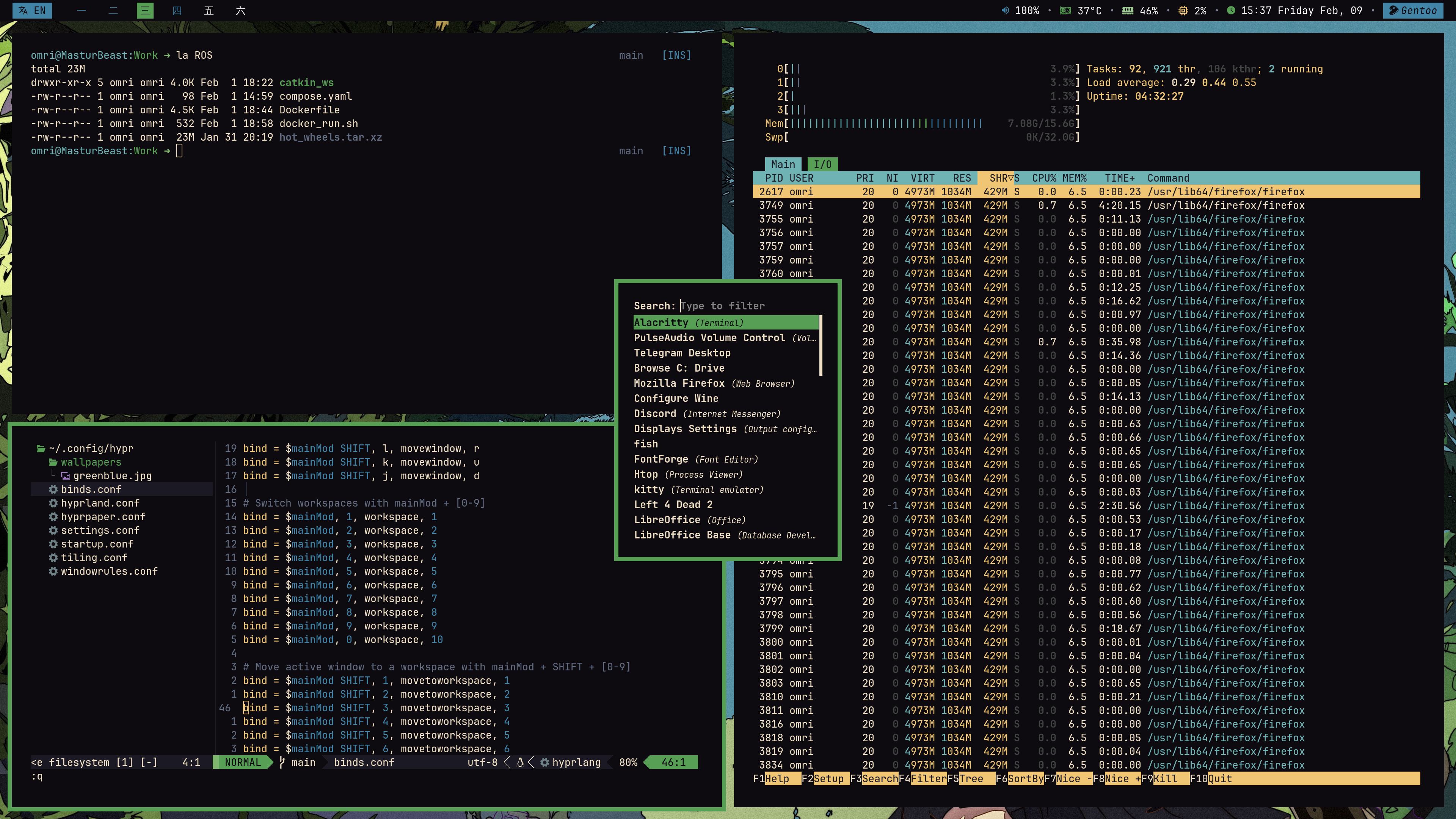Select PulseAudio Volume Control launcher entry

point(726,337)
